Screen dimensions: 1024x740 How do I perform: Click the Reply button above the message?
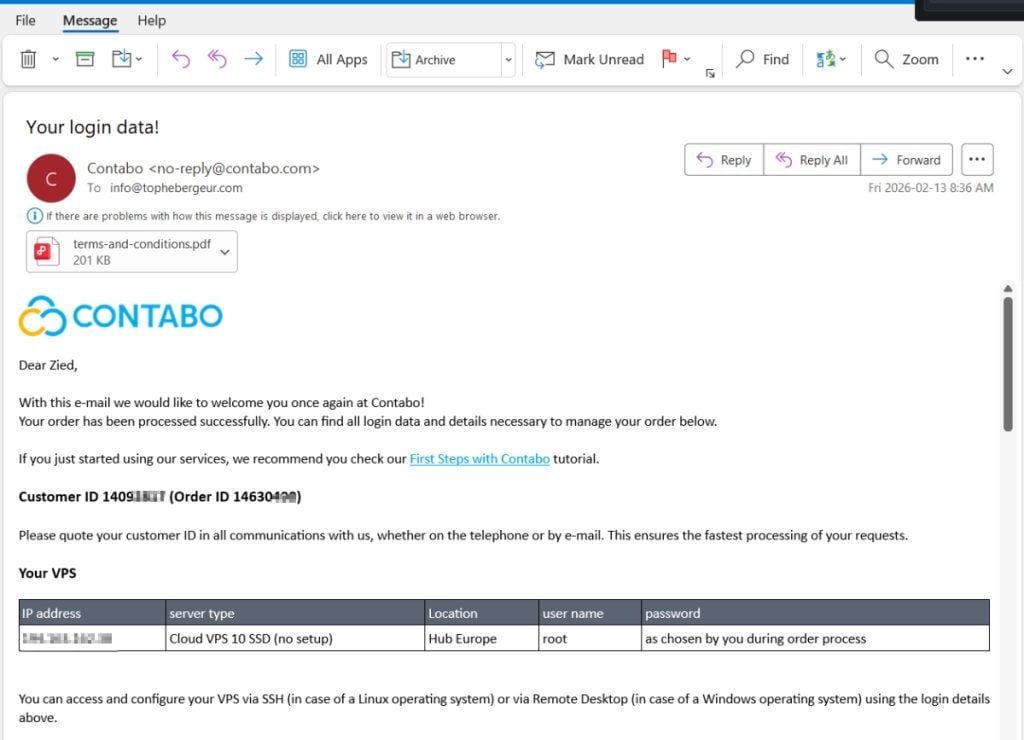pyautogui.click(x=722, y=159)
